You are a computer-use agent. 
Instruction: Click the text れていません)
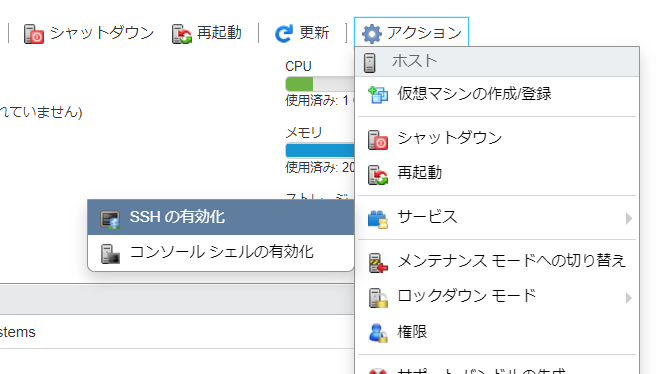click(x=41, y=112)
